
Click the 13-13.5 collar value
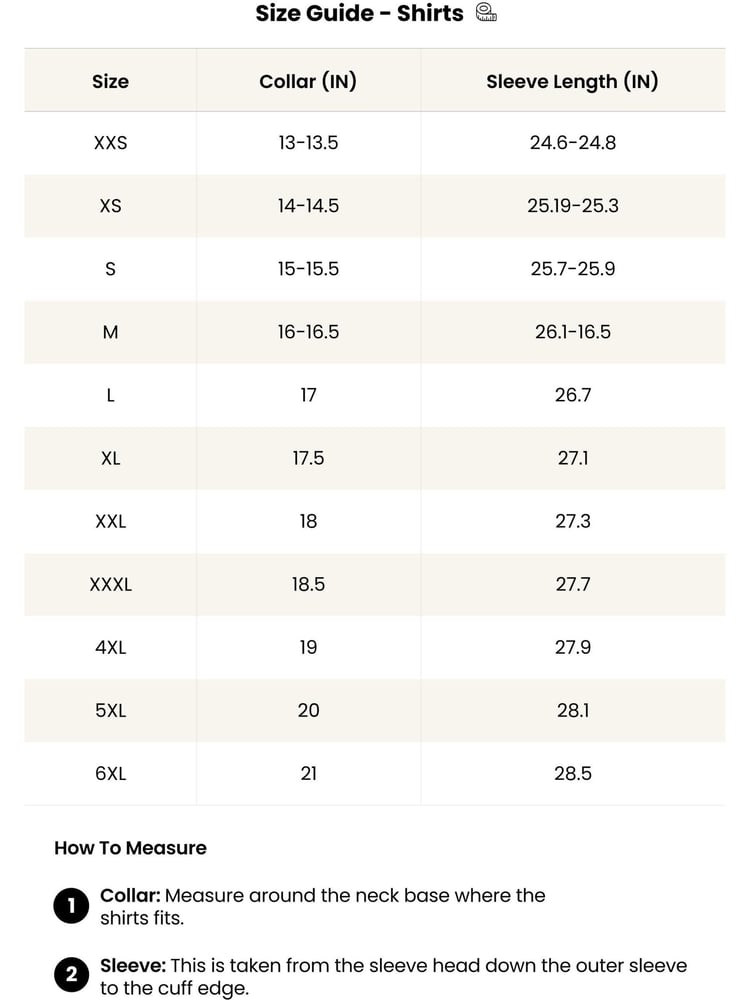click(308, 143)
